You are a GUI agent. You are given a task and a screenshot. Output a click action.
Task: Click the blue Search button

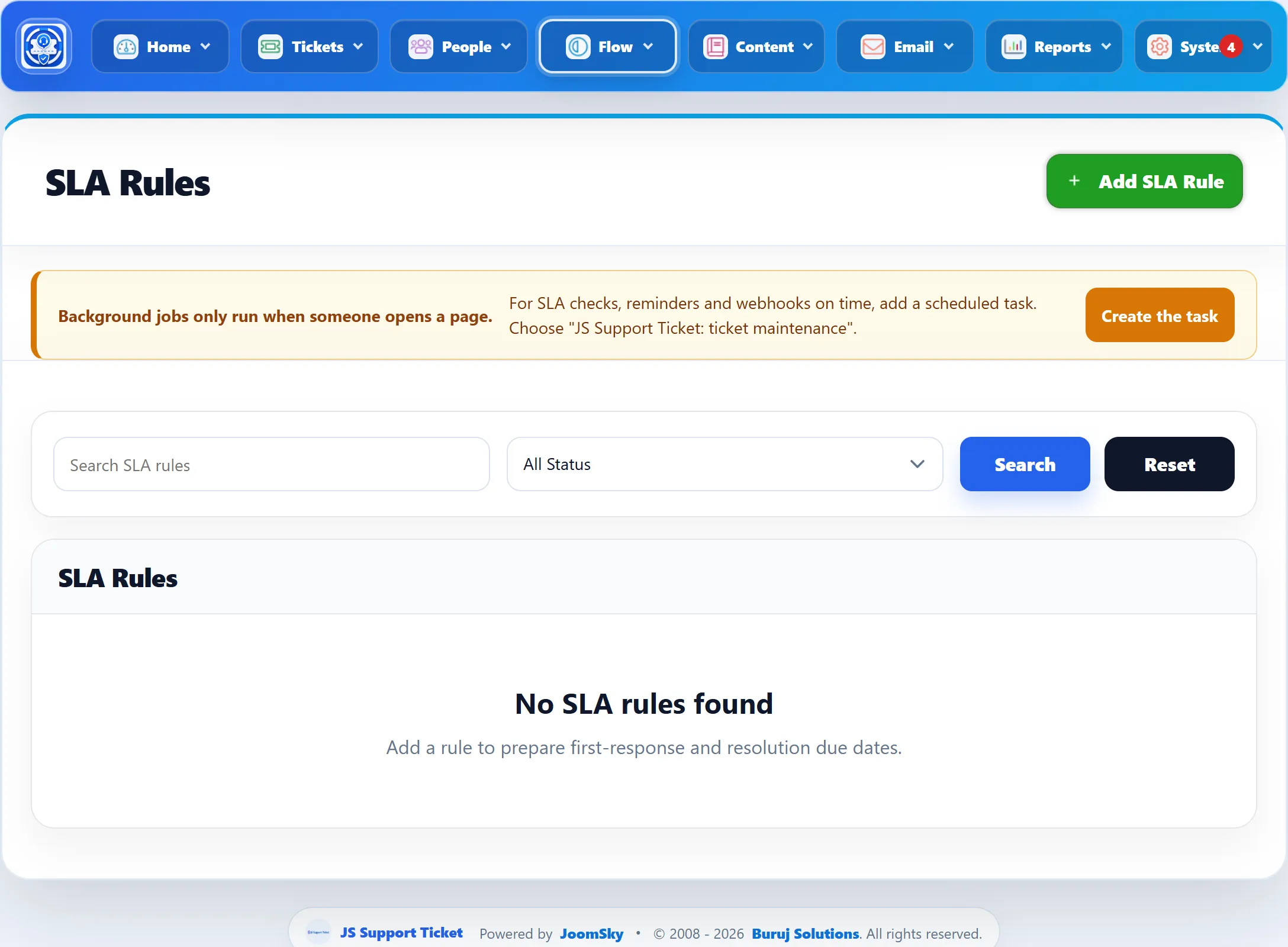tap(1025, 464)
